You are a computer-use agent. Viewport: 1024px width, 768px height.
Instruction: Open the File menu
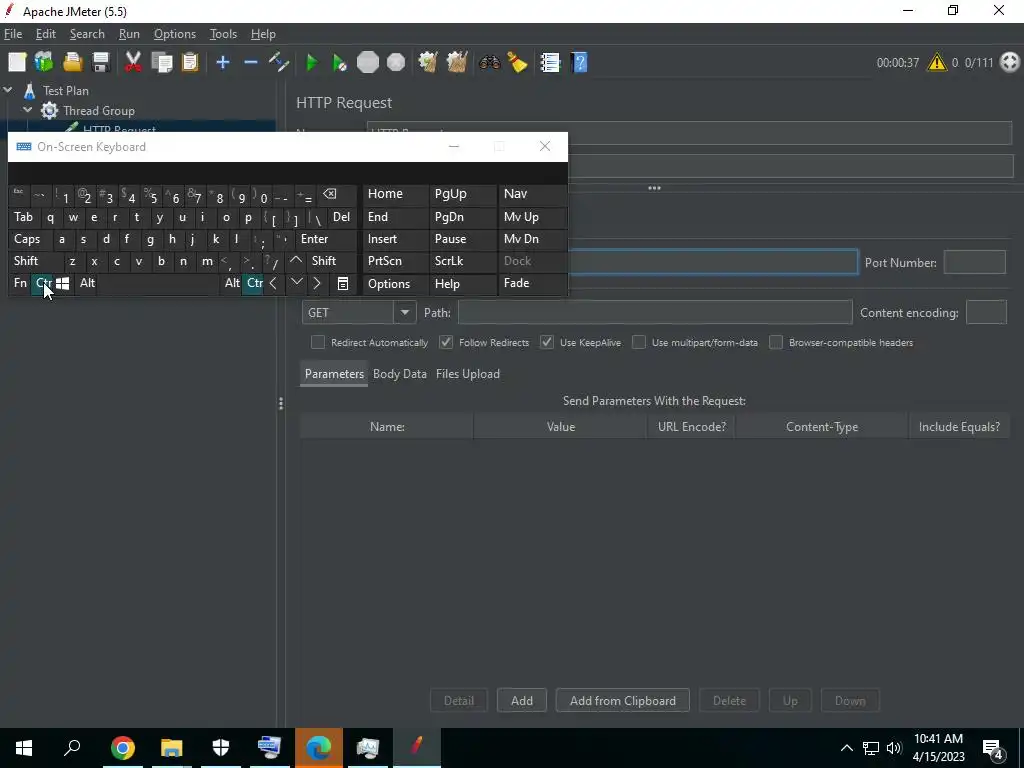coord(13,34)
